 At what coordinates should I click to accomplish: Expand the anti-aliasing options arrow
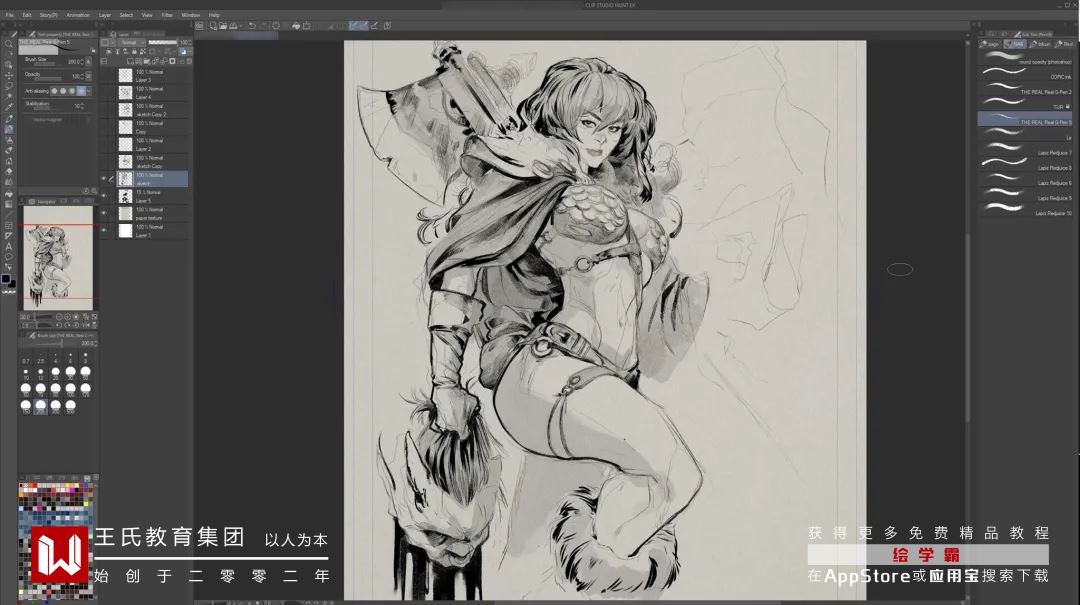coord(89,91)
